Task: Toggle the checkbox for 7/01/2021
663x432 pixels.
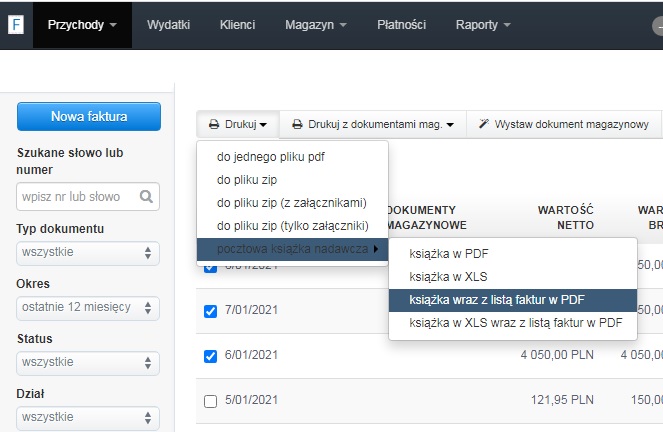Action: (x=210, y=311)
